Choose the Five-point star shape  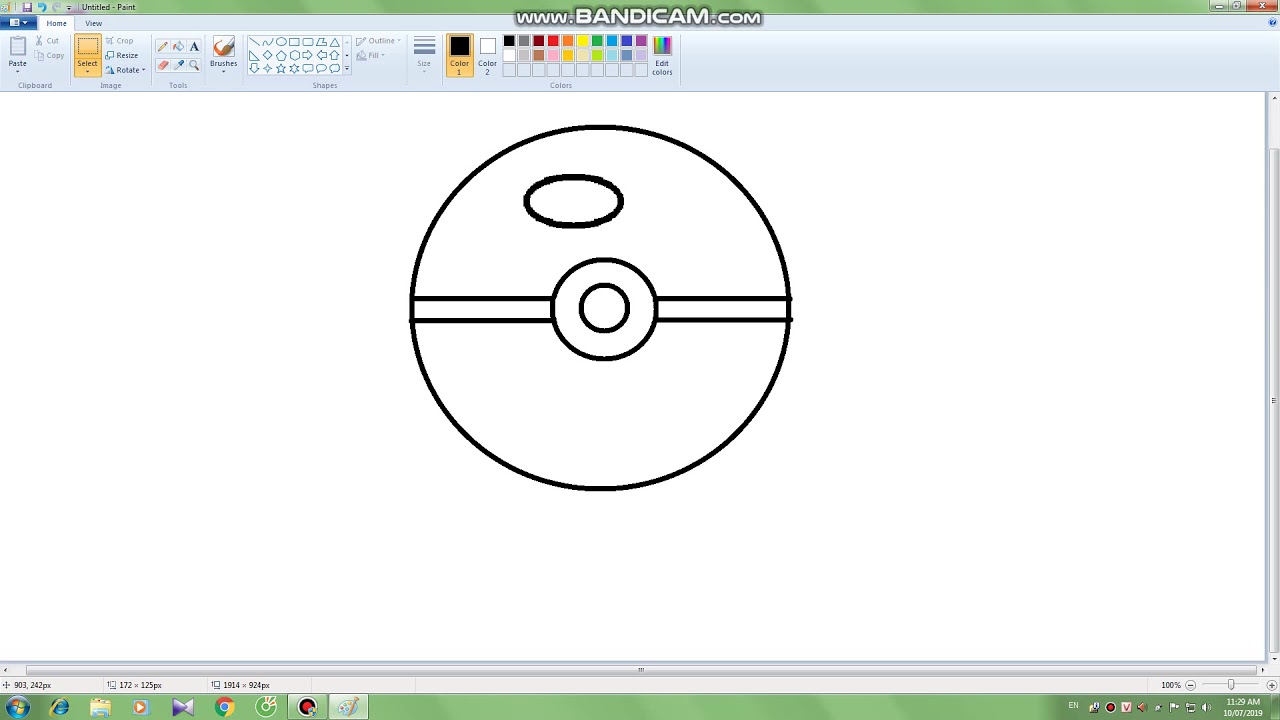[281, 68]
